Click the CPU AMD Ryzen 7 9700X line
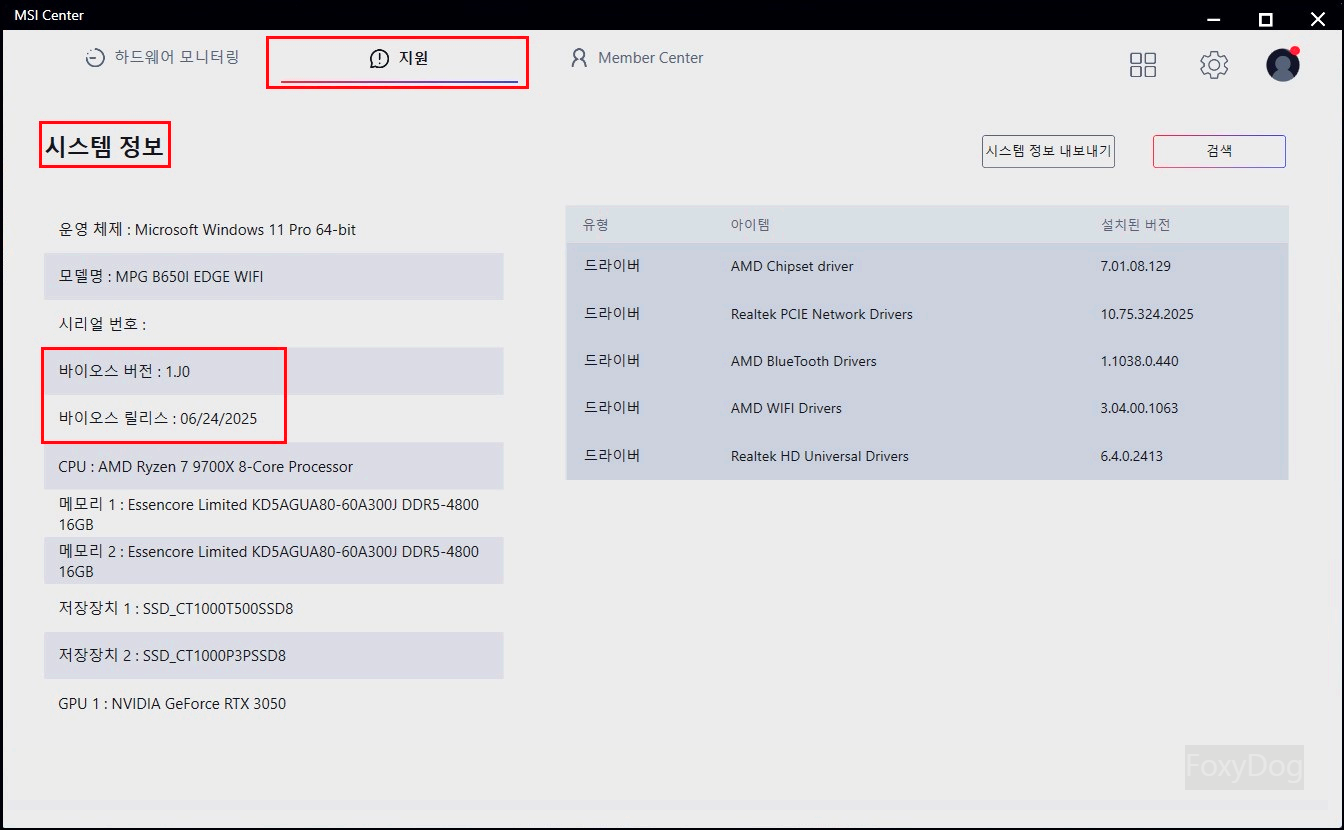The height and width of the screenshot is (830, 1344). tap(273, 466)
